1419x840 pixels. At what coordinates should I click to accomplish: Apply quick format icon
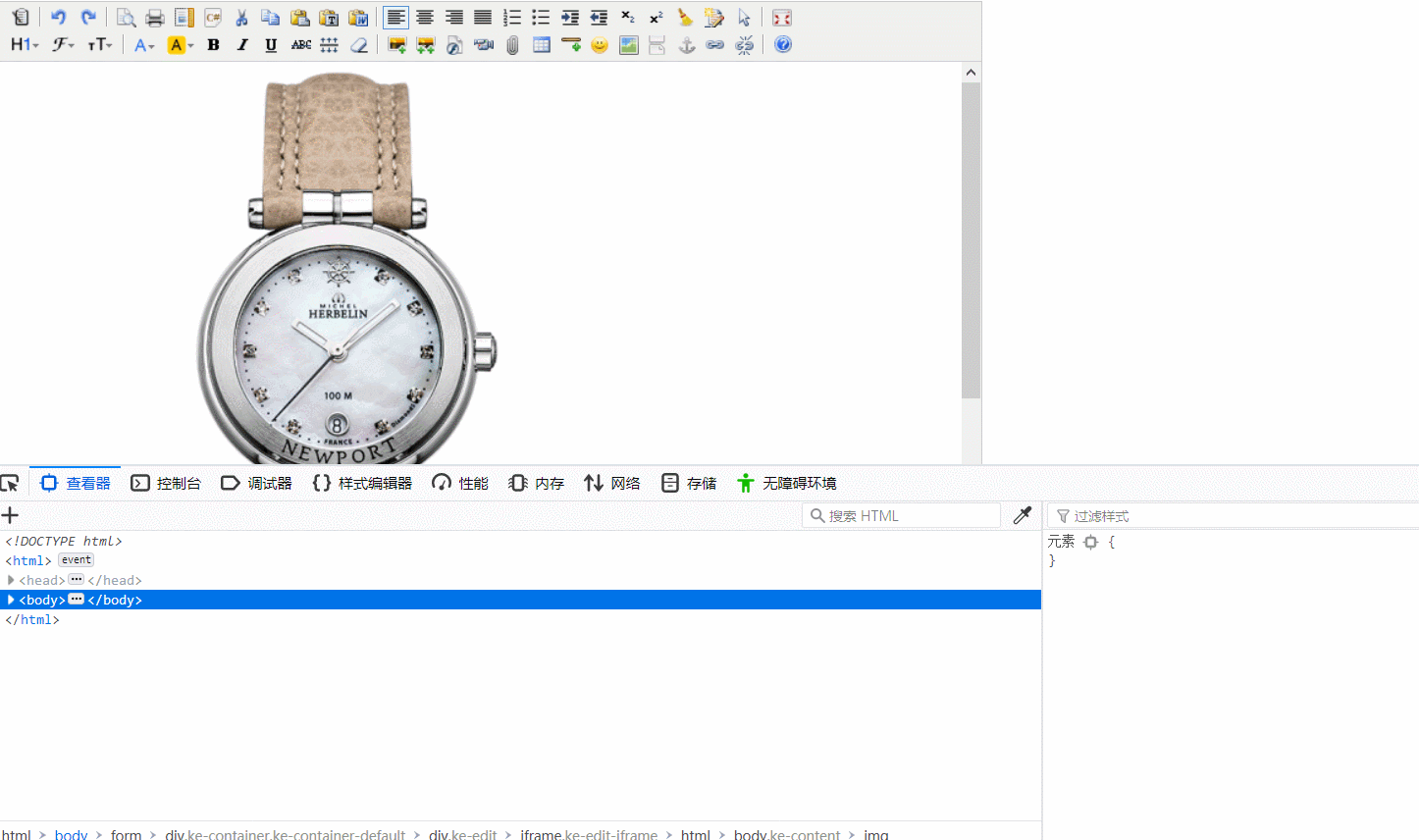(714, 18)
